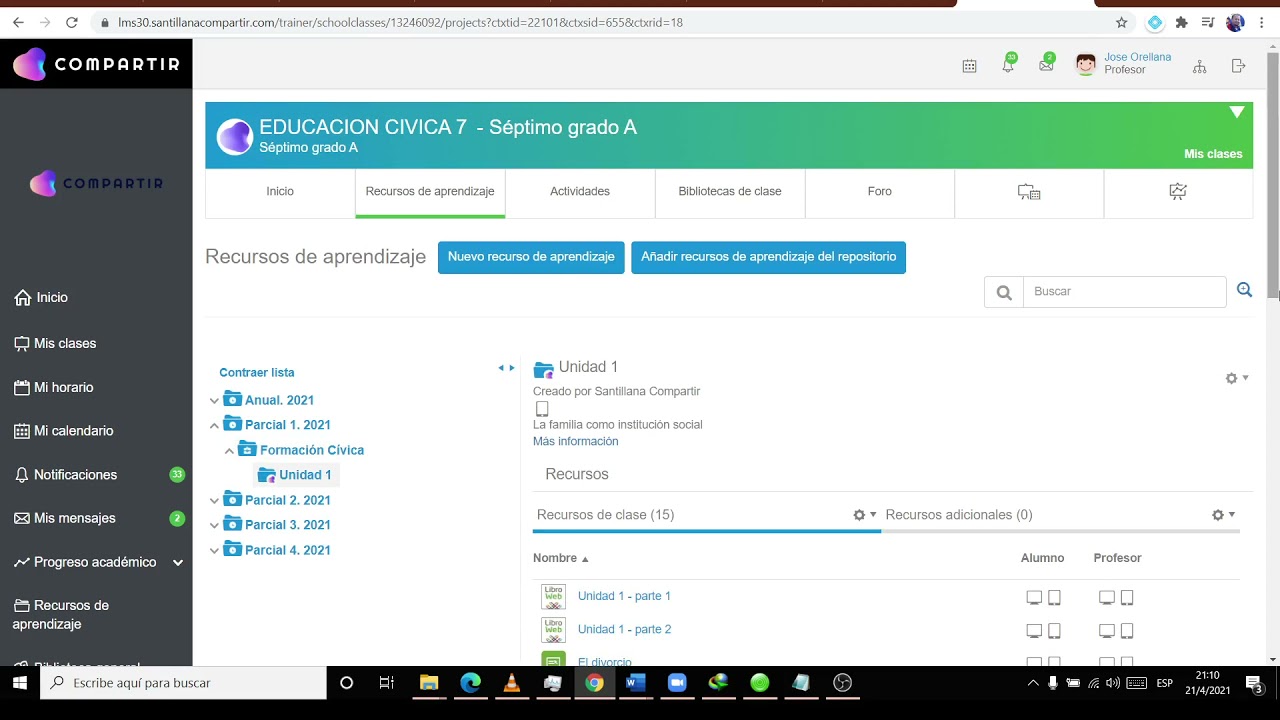Click the white triangle in class banner
This screenshot has width=1280, height=720.
[1237, 112]
